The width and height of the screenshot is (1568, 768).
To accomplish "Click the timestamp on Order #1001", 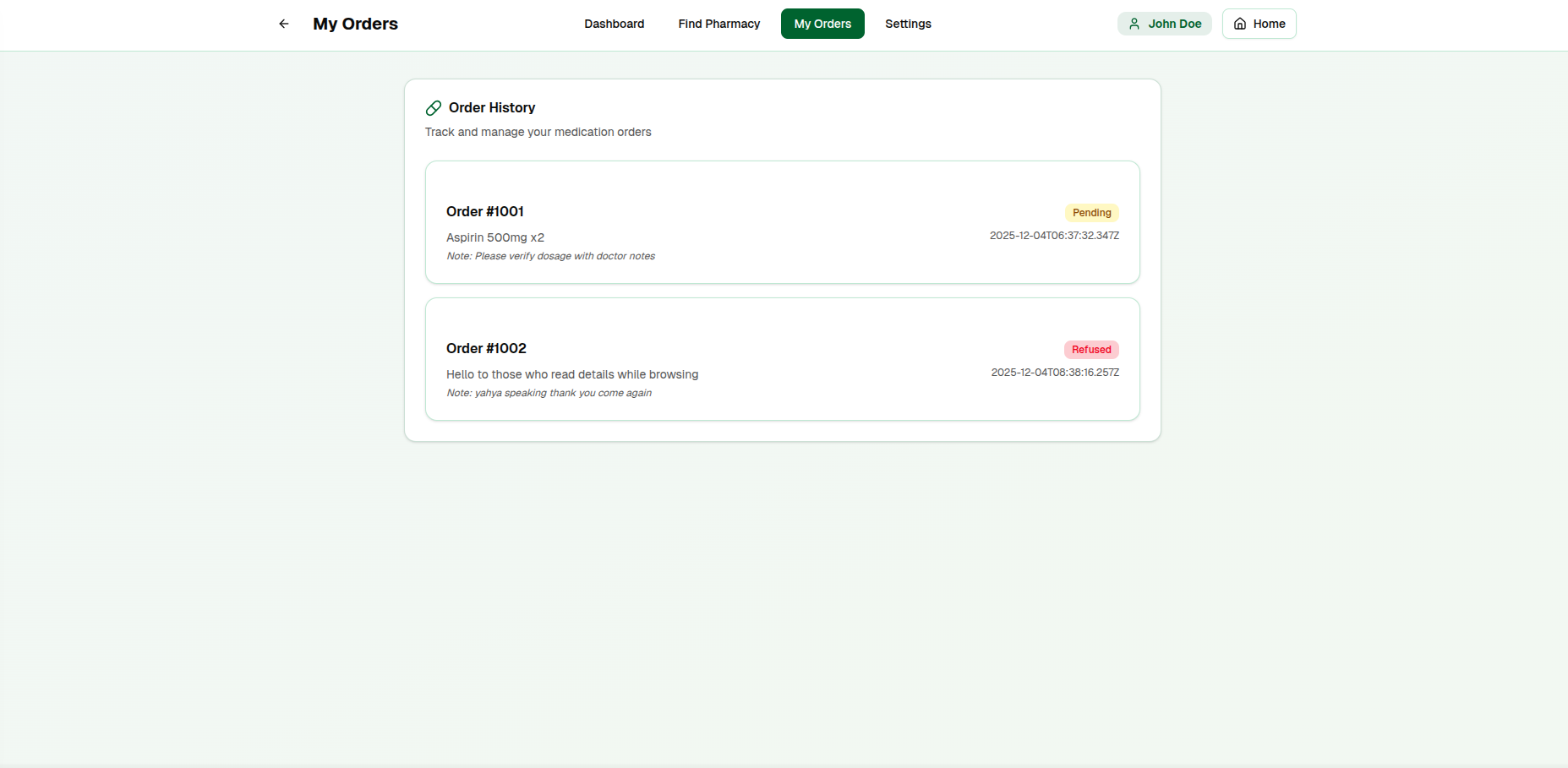I will coord(1054,236).
